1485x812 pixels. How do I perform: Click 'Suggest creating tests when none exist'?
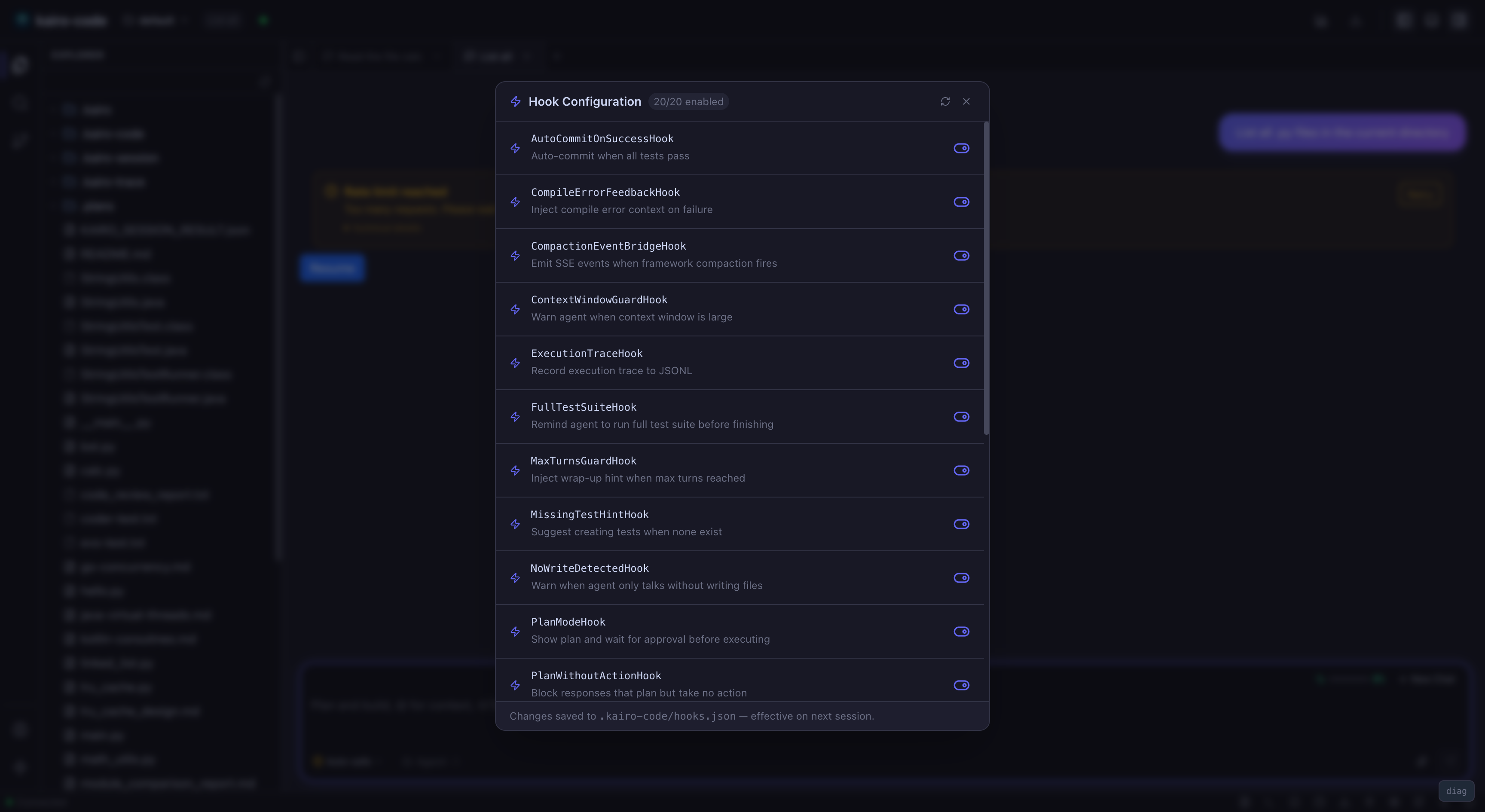coord(626,532)
